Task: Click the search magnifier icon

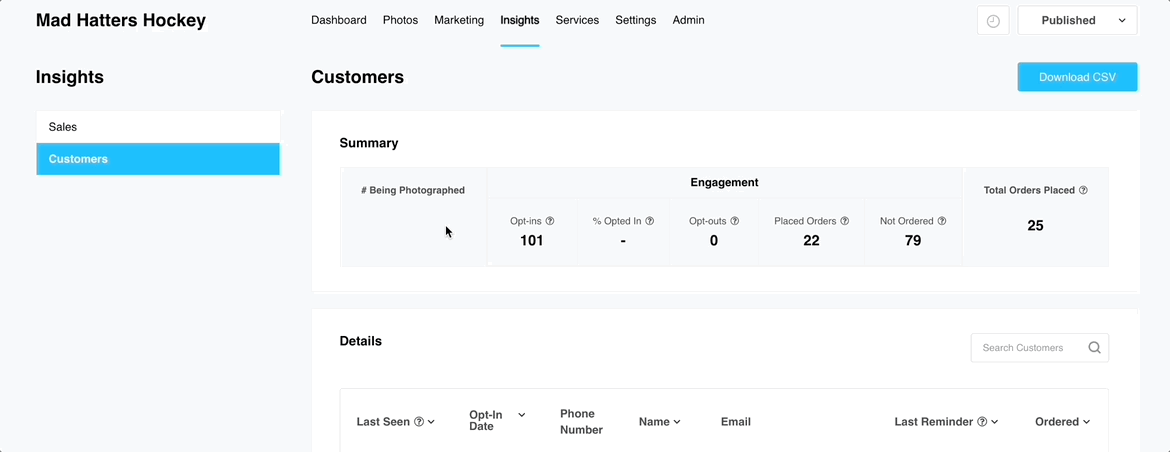Action: click(1094, 348)
